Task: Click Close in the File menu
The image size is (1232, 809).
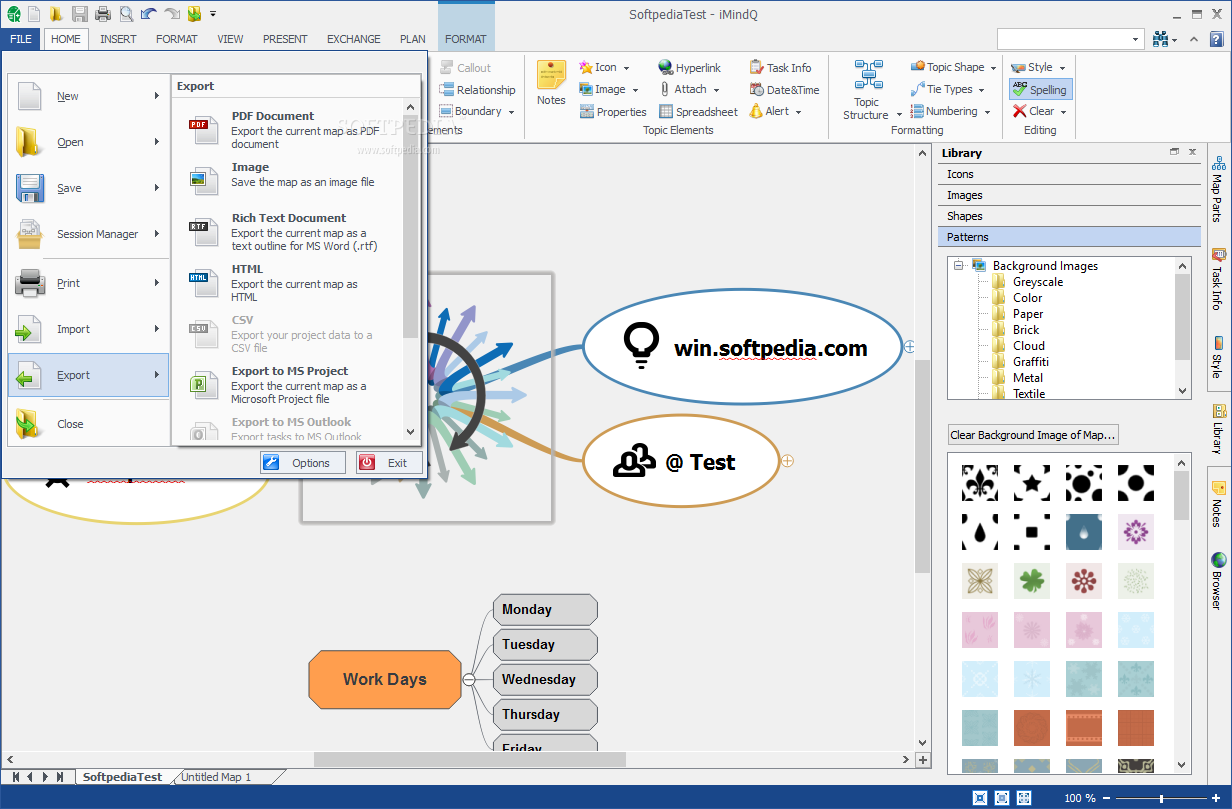Action: click(x=88, y=424)
